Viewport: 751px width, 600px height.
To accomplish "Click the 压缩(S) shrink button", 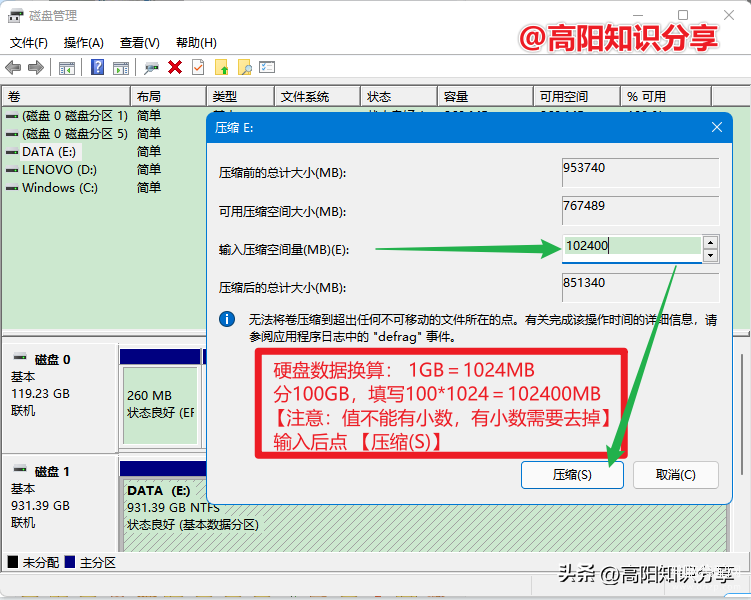I will point(572,475).
